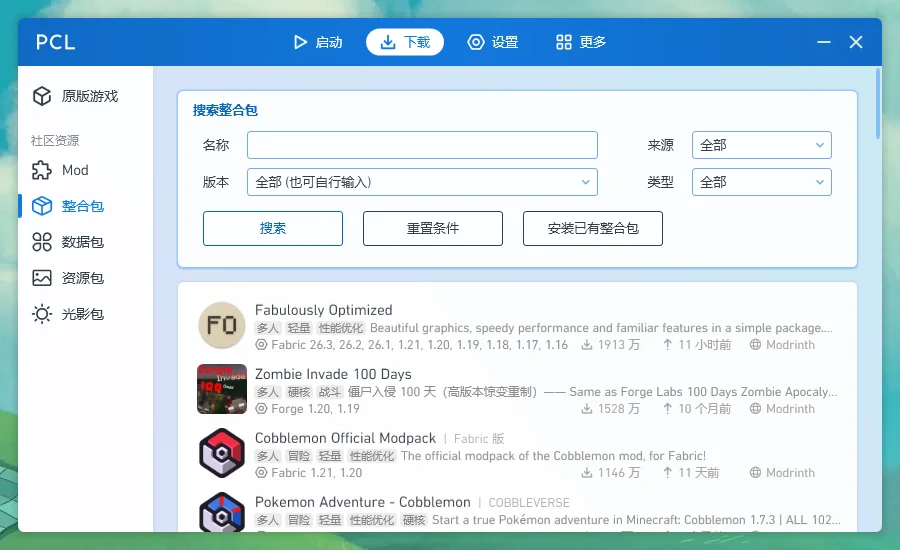The image size is (900, 550).
Task: Click the version icon before Forge 1.20, 1.19
Action: coord(261,409)
